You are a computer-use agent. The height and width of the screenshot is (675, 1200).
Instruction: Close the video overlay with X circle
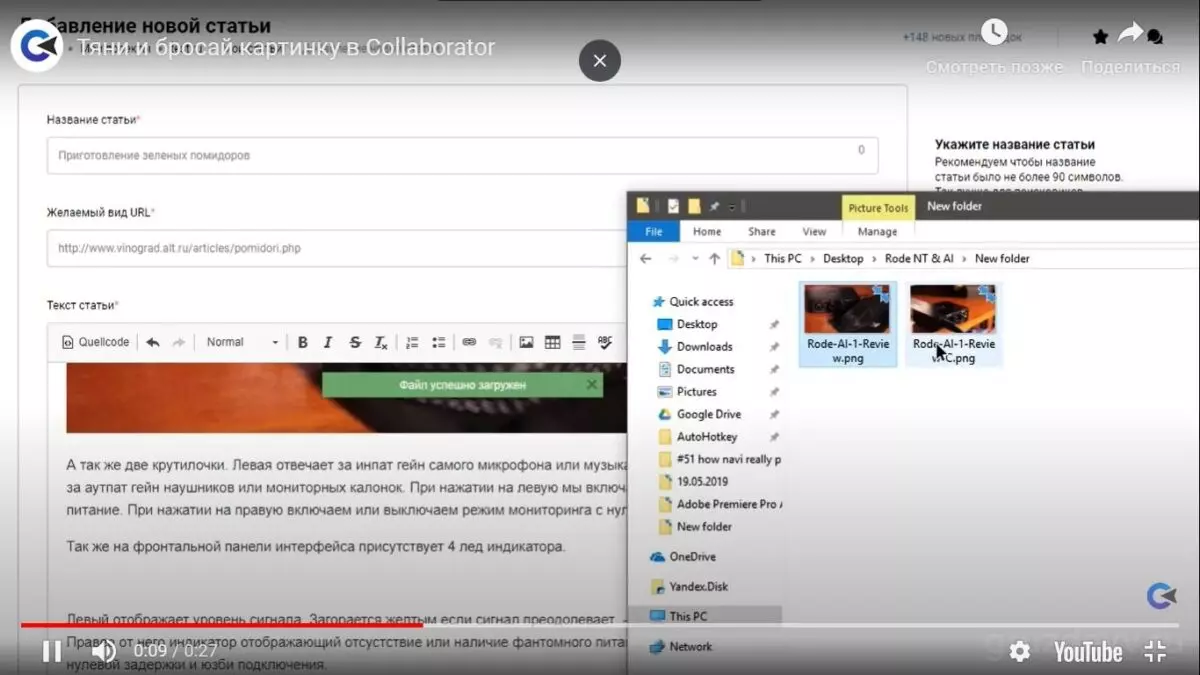(600, 61)
